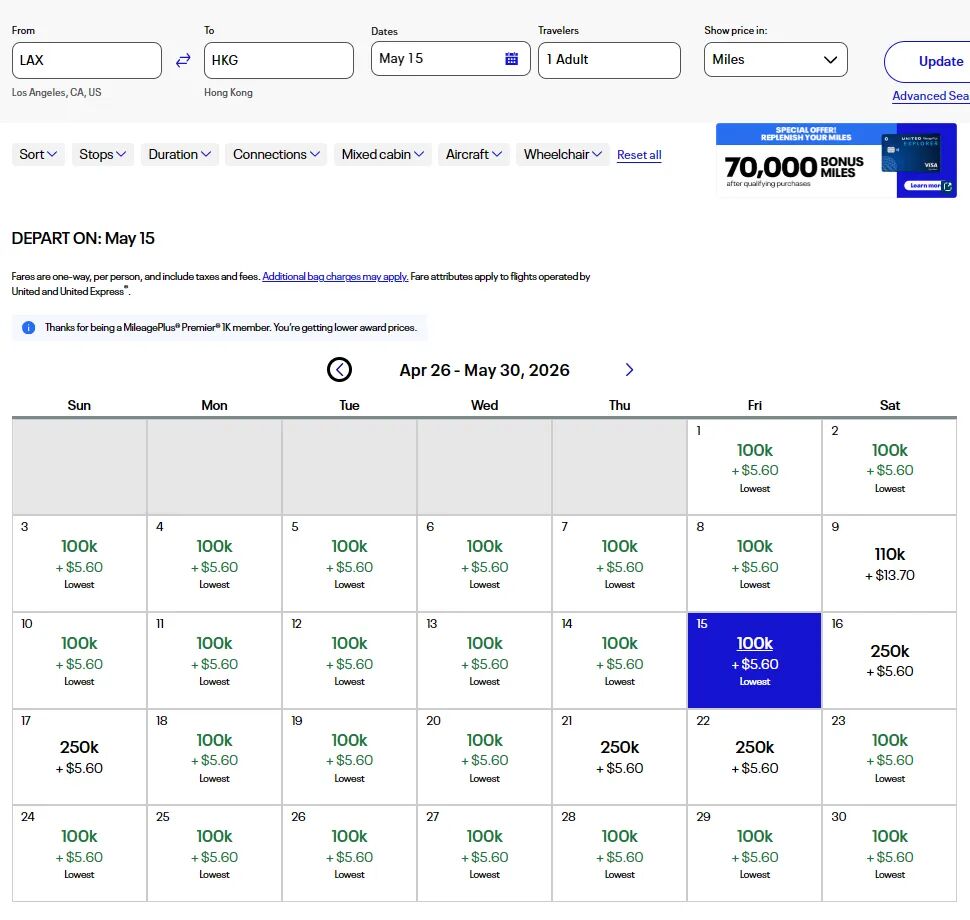Swap origin and destination airports icon
The height and width of the screenshot is (920, 970).
click(x=183, y=60)
